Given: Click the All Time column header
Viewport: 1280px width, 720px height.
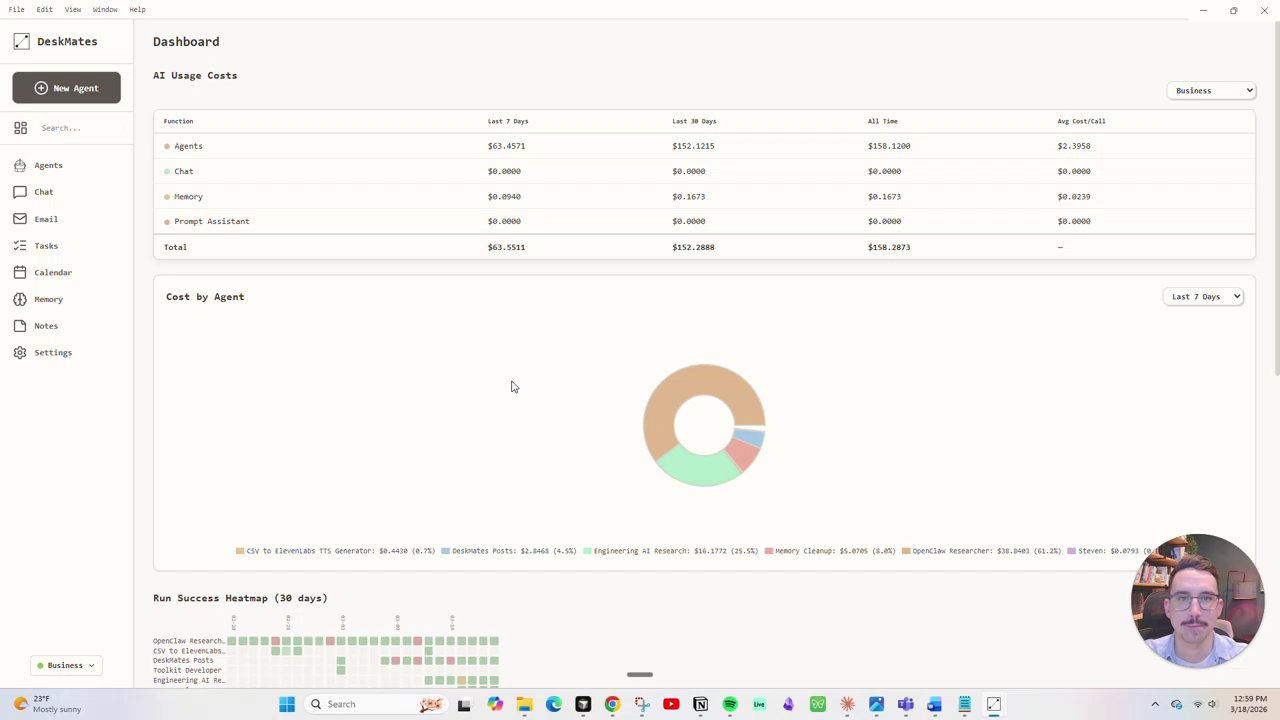Looking at the screenshot, I should coord(882,121).
